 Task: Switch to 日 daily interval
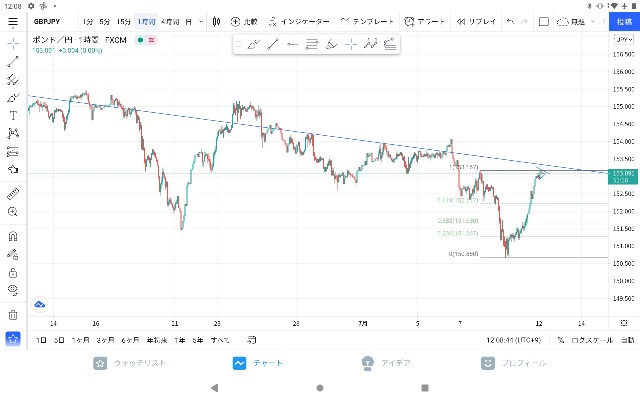[189, 22]
